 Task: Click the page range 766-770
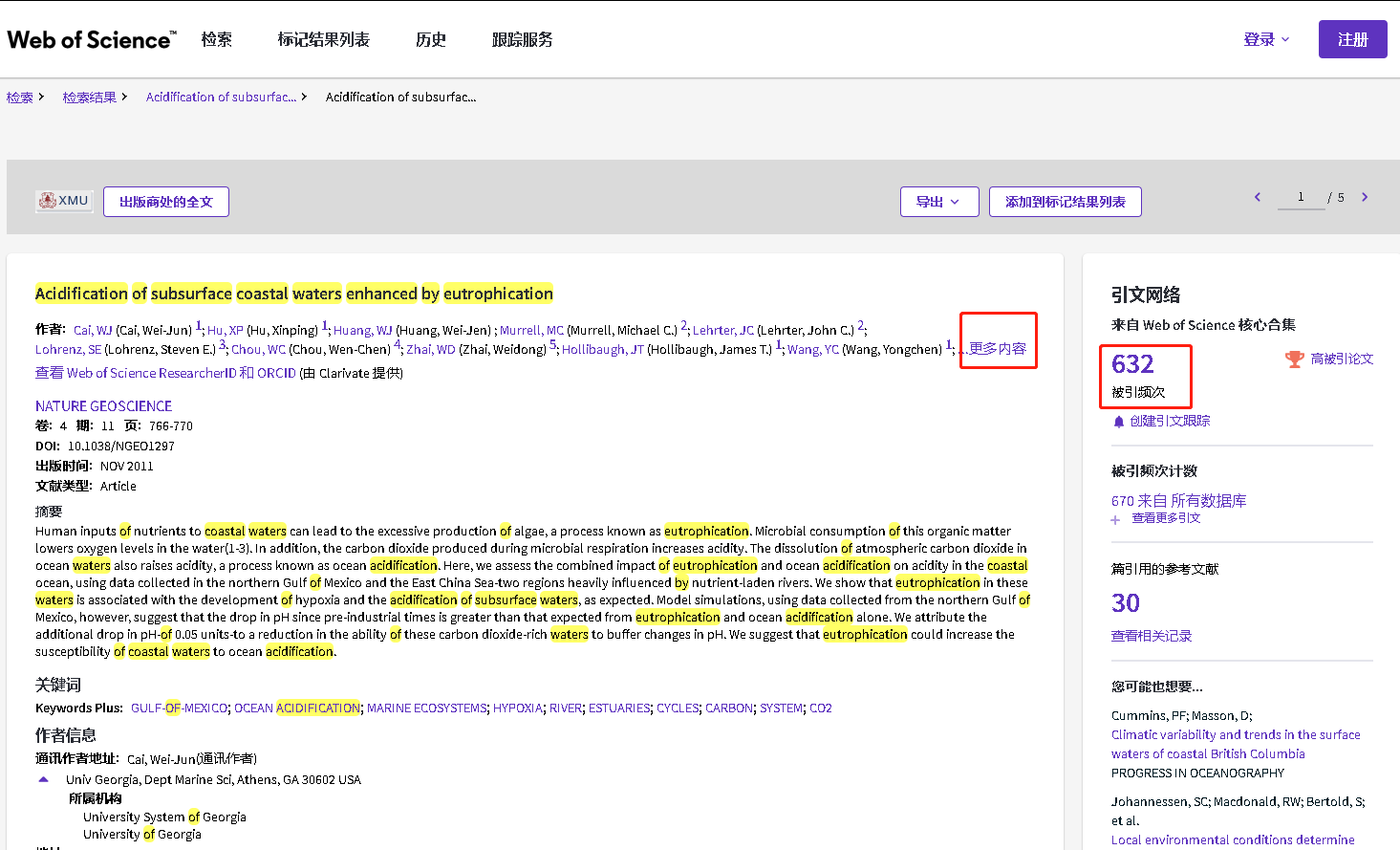pos(171,426)
